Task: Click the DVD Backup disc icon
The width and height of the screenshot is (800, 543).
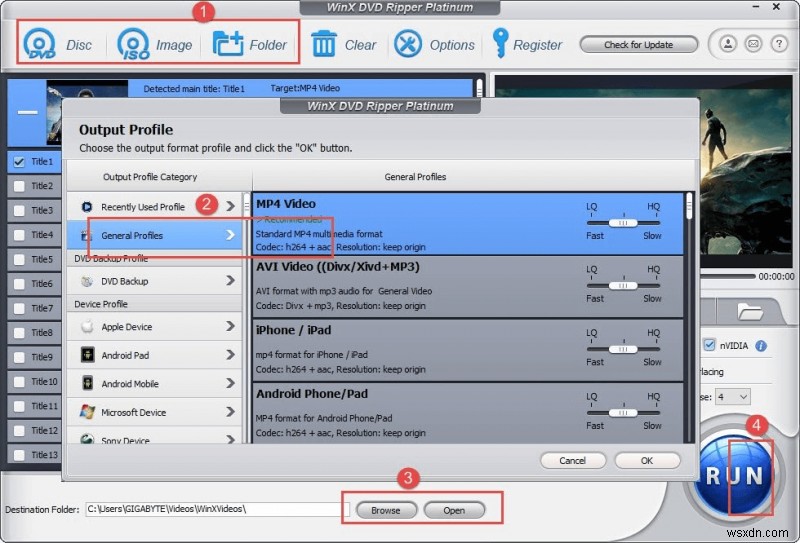Action: tap(87, 281)
